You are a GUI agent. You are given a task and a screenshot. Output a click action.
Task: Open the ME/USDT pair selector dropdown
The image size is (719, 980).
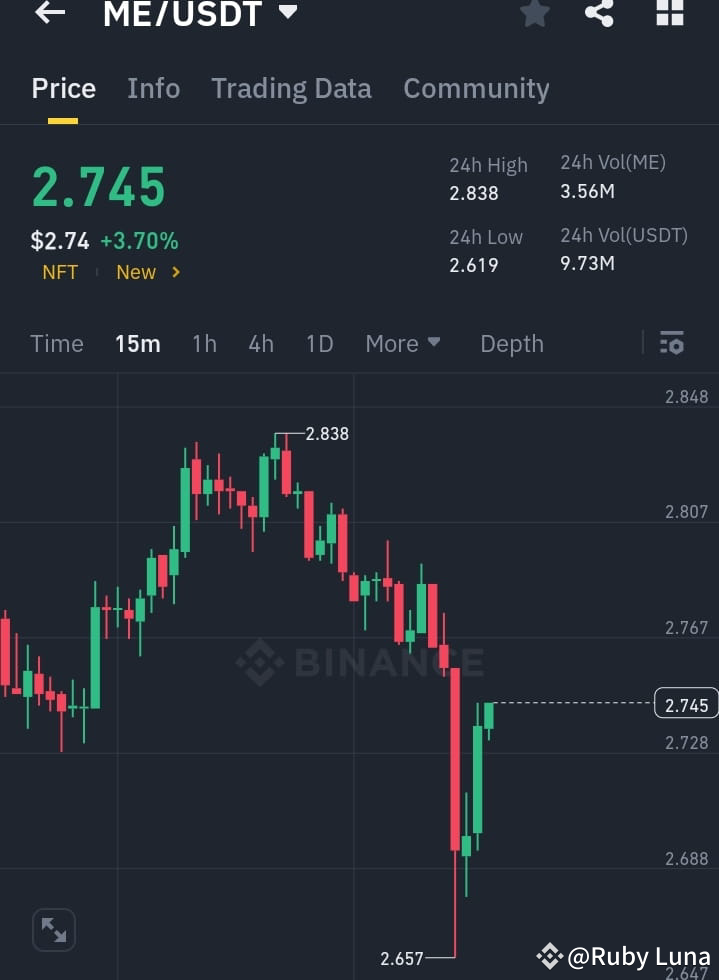click(286, 14)
